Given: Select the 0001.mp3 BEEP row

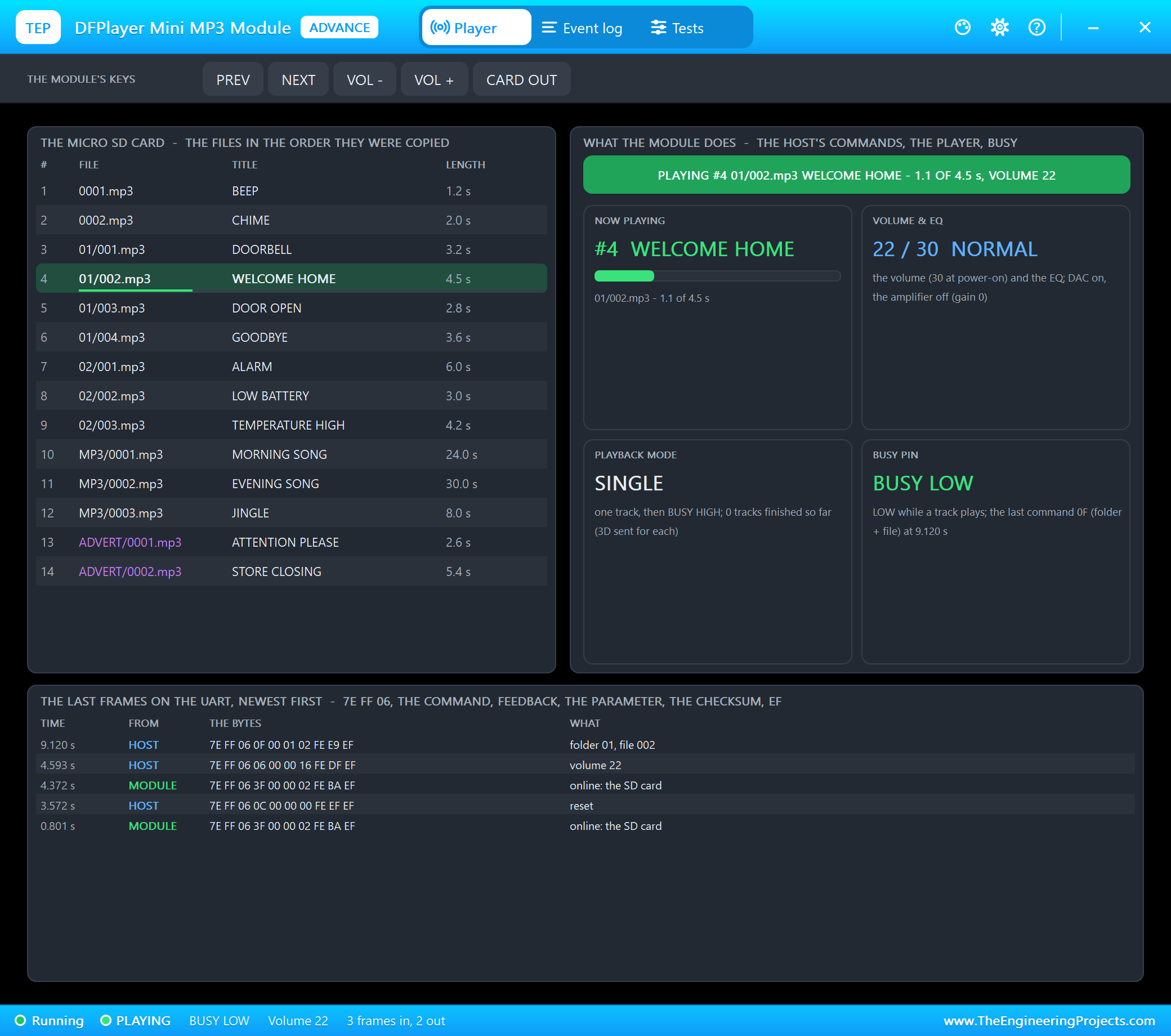Looking at the screenshot, I should 291,191.
